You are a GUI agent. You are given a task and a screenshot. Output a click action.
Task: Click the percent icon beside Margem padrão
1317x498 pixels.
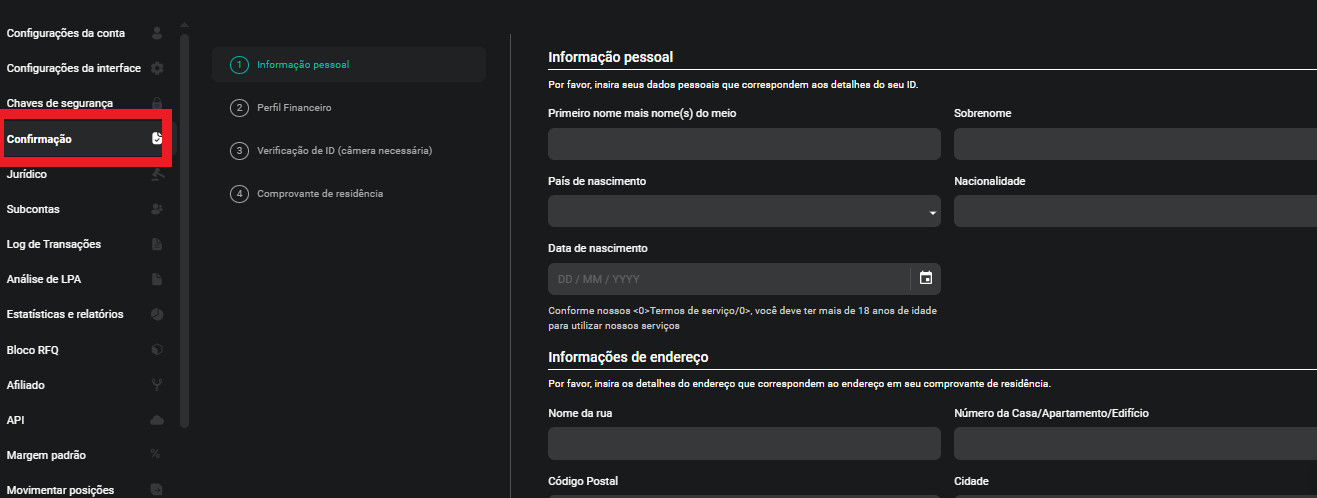155,455
